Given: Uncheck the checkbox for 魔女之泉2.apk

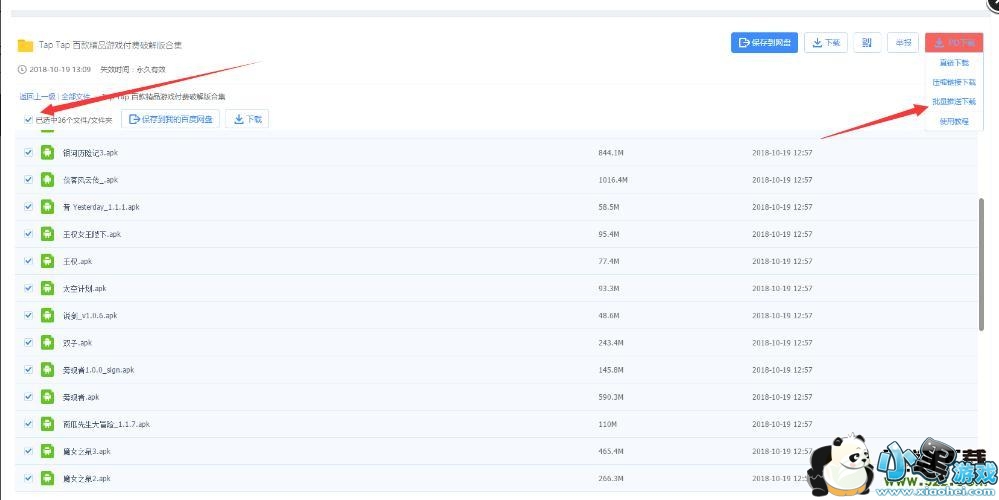Looking at the screenshot, I should [x=28, y=478].
